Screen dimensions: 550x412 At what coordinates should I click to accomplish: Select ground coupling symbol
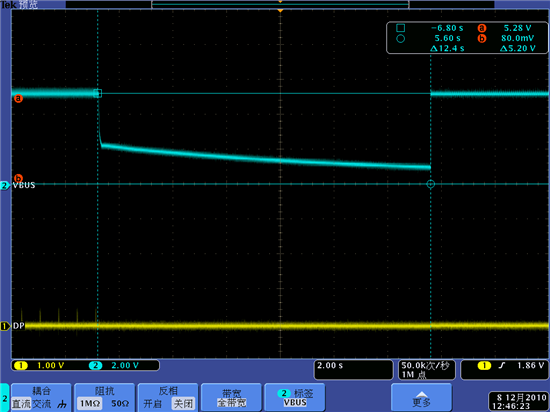[x=62, y=404]
